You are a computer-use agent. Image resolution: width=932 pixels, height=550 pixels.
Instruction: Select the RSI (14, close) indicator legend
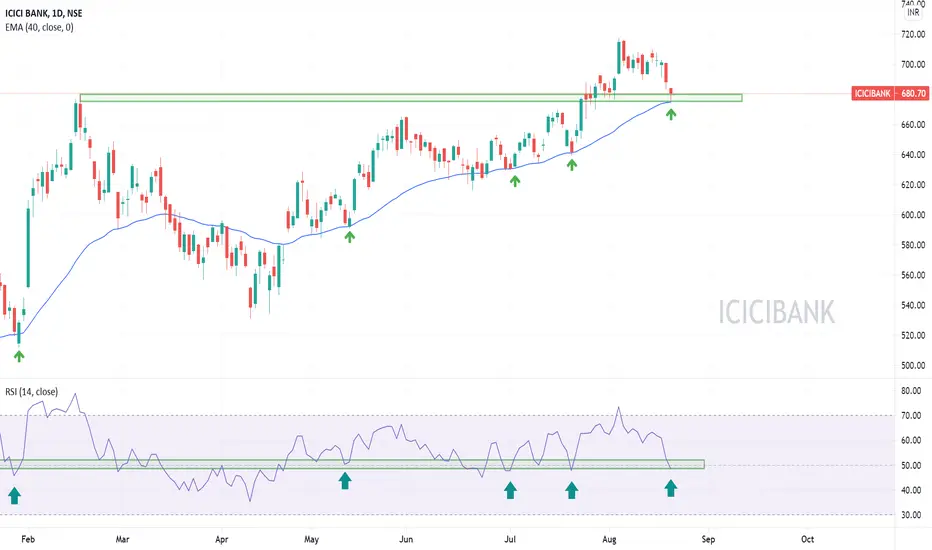coord(32,392)
